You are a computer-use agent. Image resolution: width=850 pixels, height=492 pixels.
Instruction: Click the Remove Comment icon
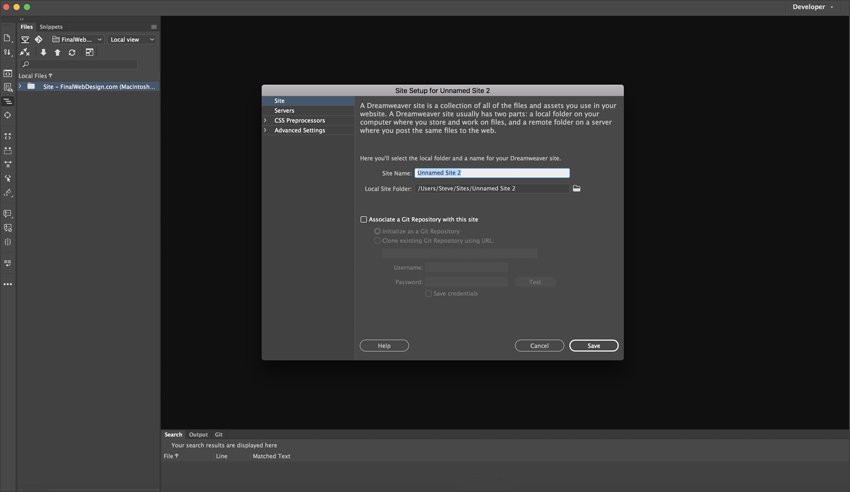pos(8,228)
